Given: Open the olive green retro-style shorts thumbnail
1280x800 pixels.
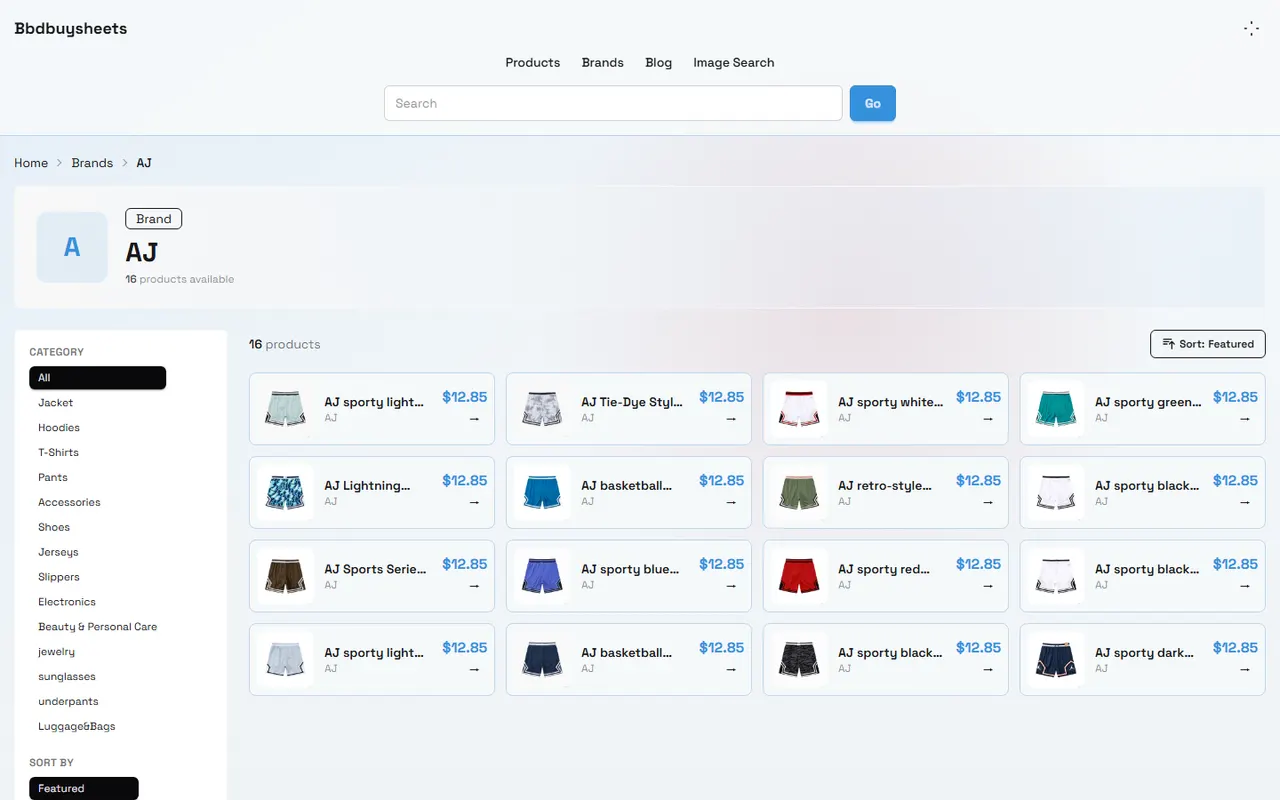Looking at the screenshot, I should pyautogui.click(x=799, y=492).
